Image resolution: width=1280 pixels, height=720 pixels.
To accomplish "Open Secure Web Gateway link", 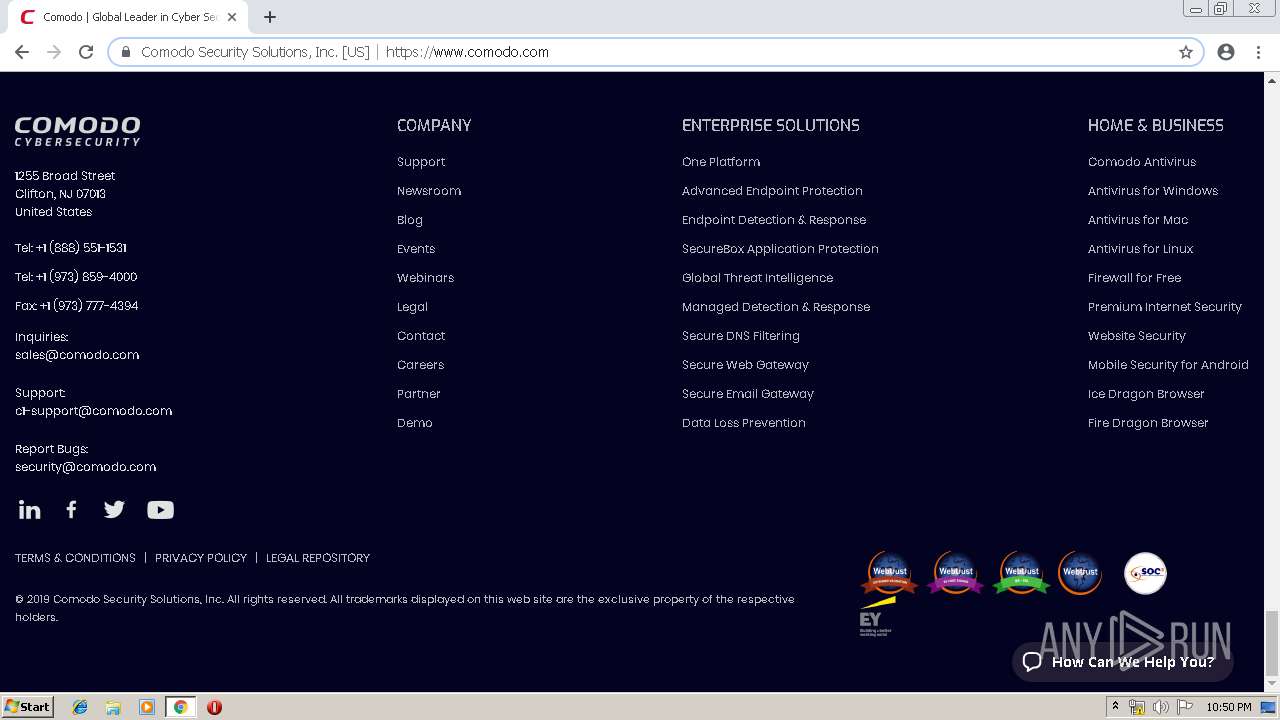I will (x=745, y=365).
